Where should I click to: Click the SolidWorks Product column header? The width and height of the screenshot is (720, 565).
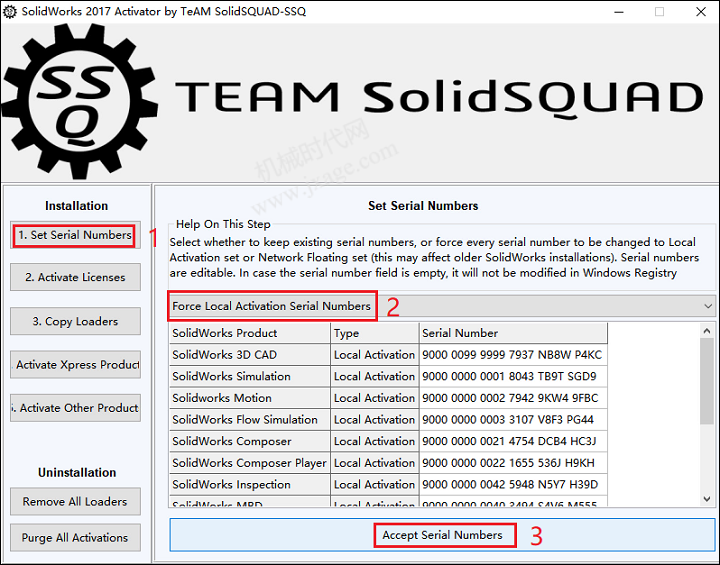pos(250,333)
